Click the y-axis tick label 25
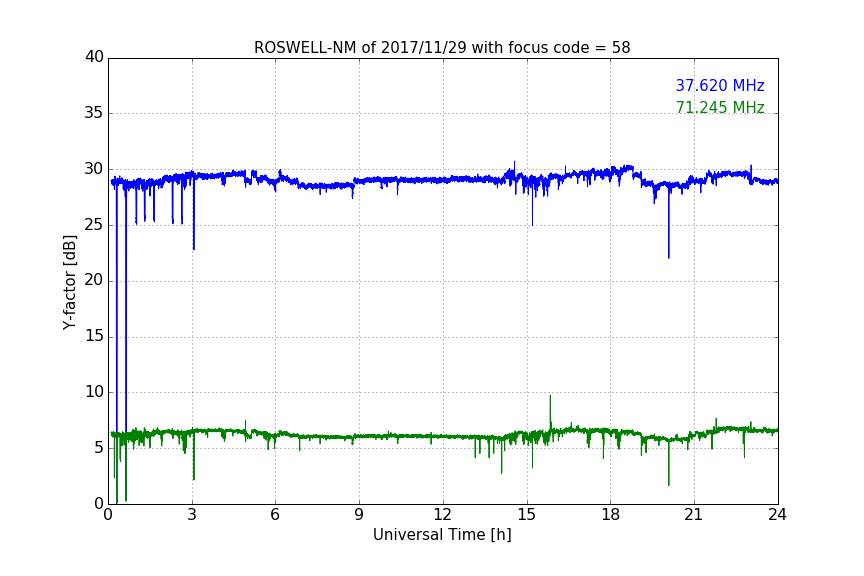This screenshot has height=576, width=864. 94,225
